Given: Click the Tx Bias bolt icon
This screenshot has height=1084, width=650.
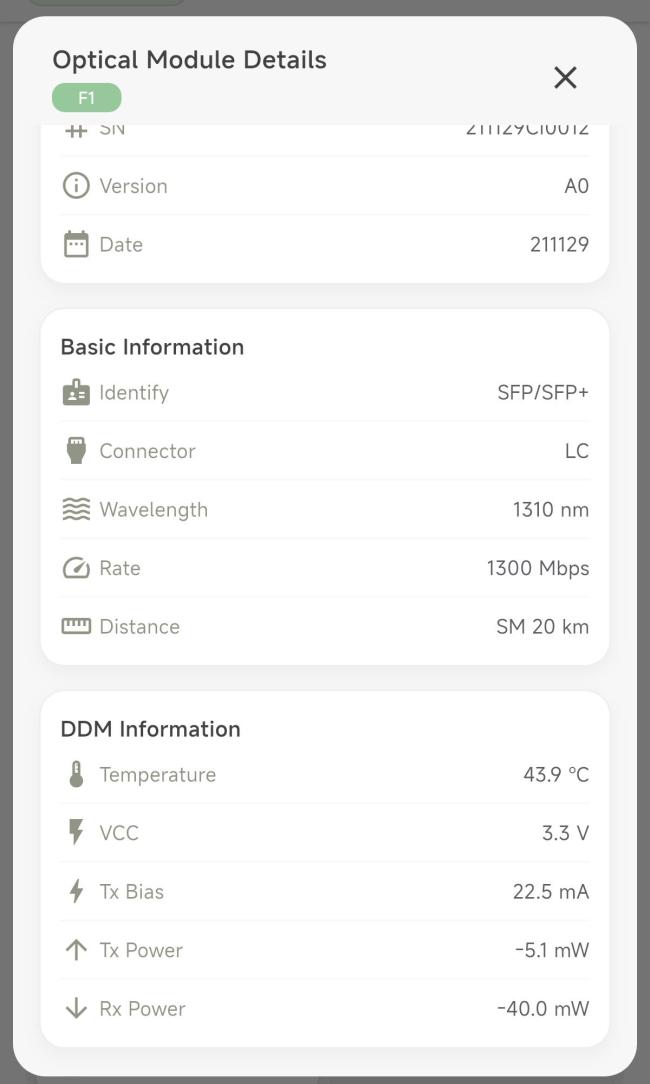Looking at the screenshot, I should 76,892.
